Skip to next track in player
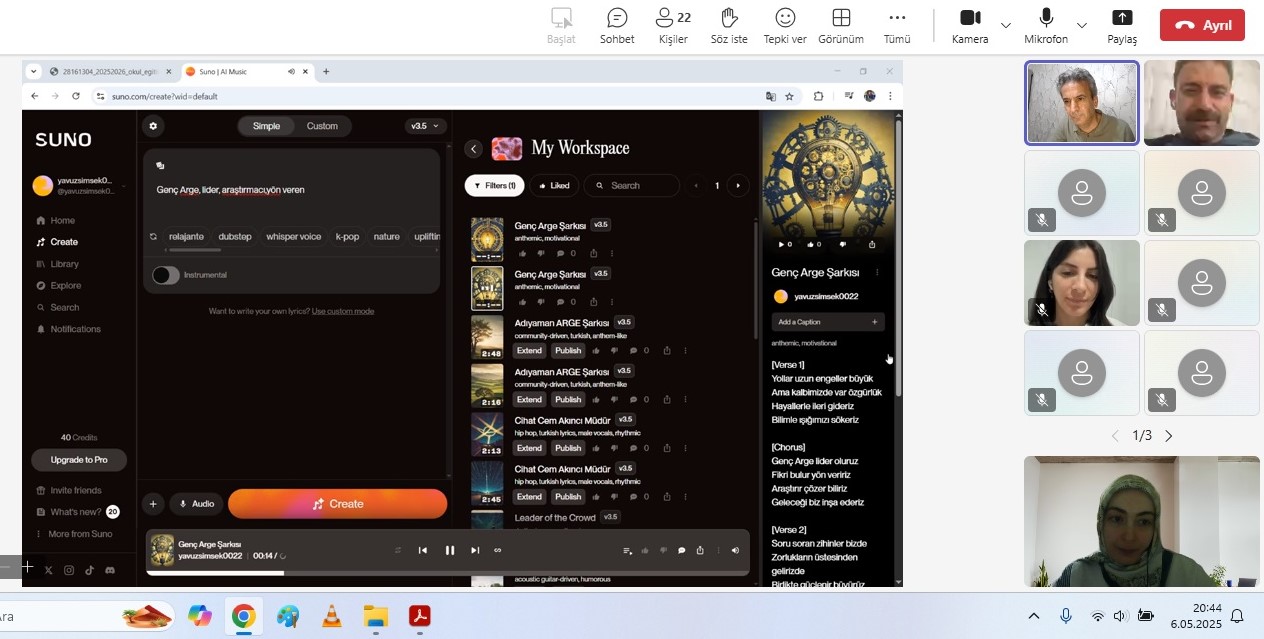Viewport: 1264px width, 639px height. click(x=475, y=550)
